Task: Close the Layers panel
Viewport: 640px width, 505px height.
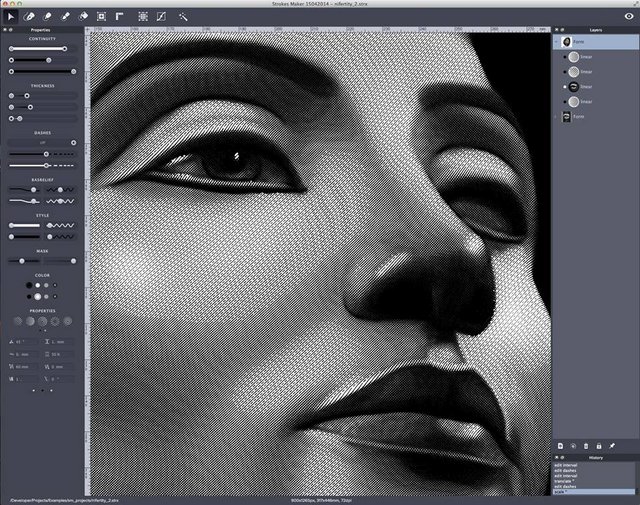Action: [556, 30]
